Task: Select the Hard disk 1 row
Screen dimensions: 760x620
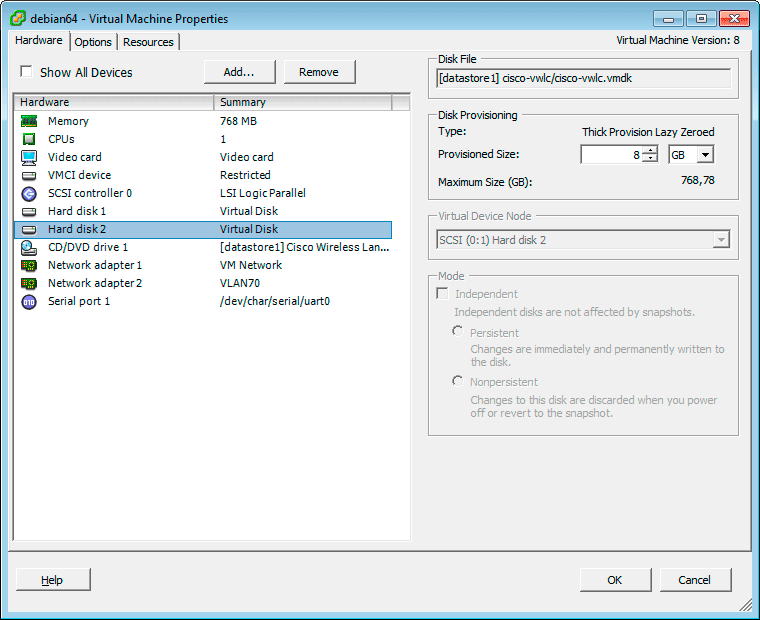Action: 203,211
